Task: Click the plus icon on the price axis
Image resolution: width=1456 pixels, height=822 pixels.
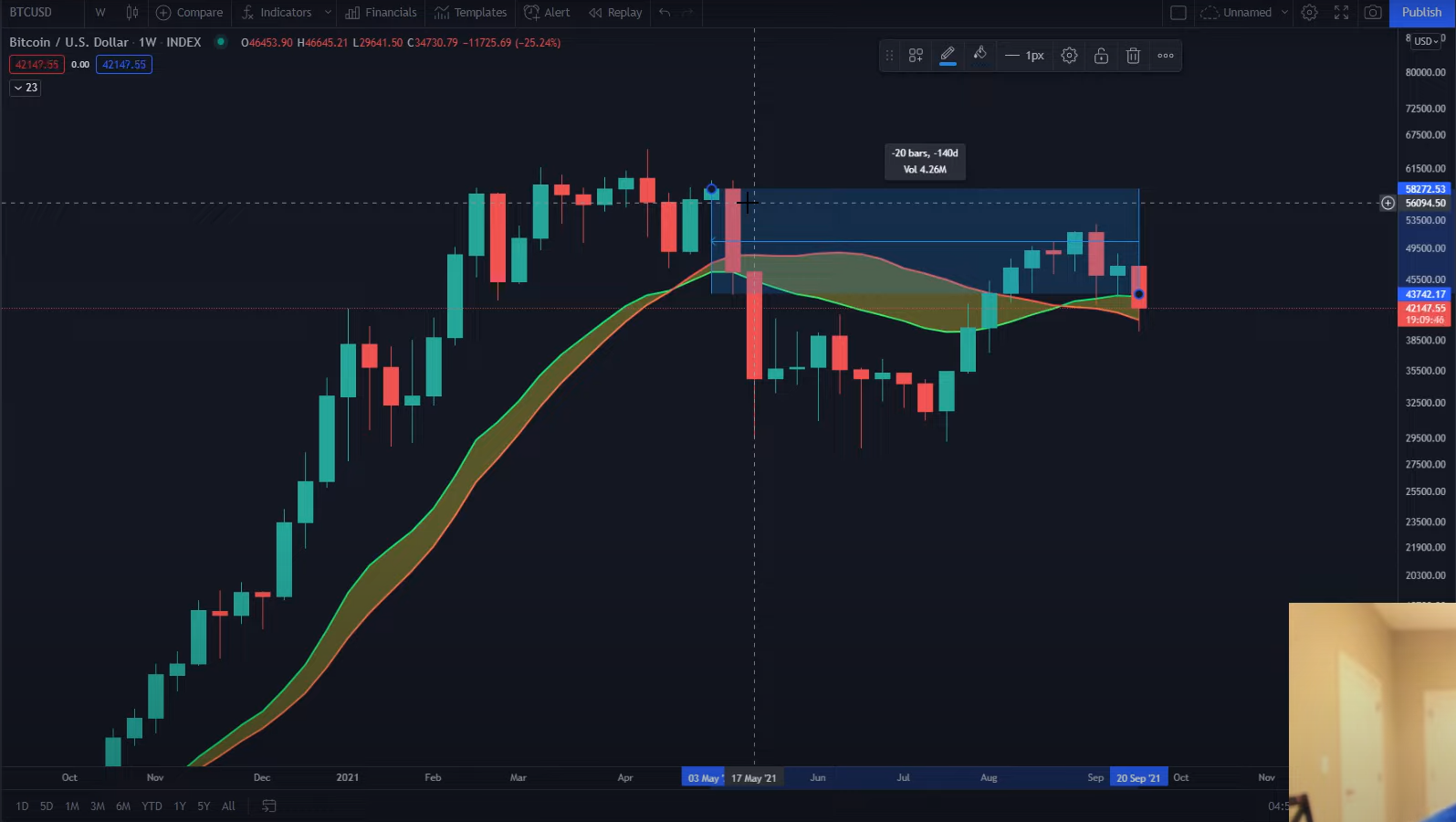Action: pos(1388,203)
